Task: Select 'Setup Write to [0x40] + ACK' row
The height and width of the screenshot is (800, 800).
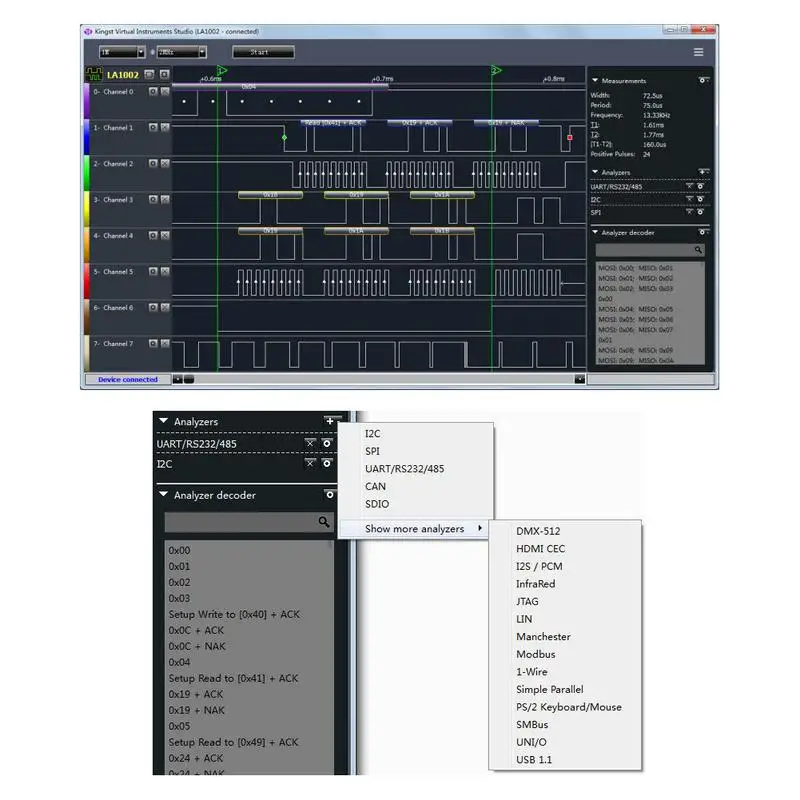Action: point(234,614)
